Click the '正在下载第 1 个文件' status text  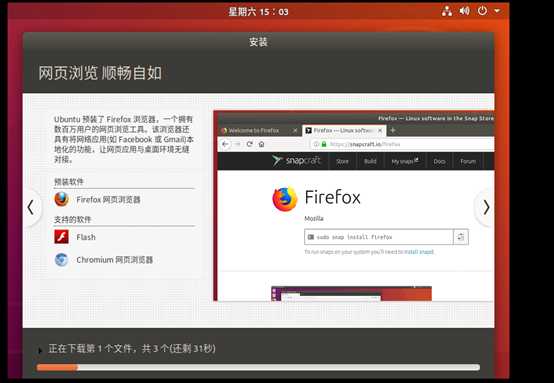click(131, 349)
